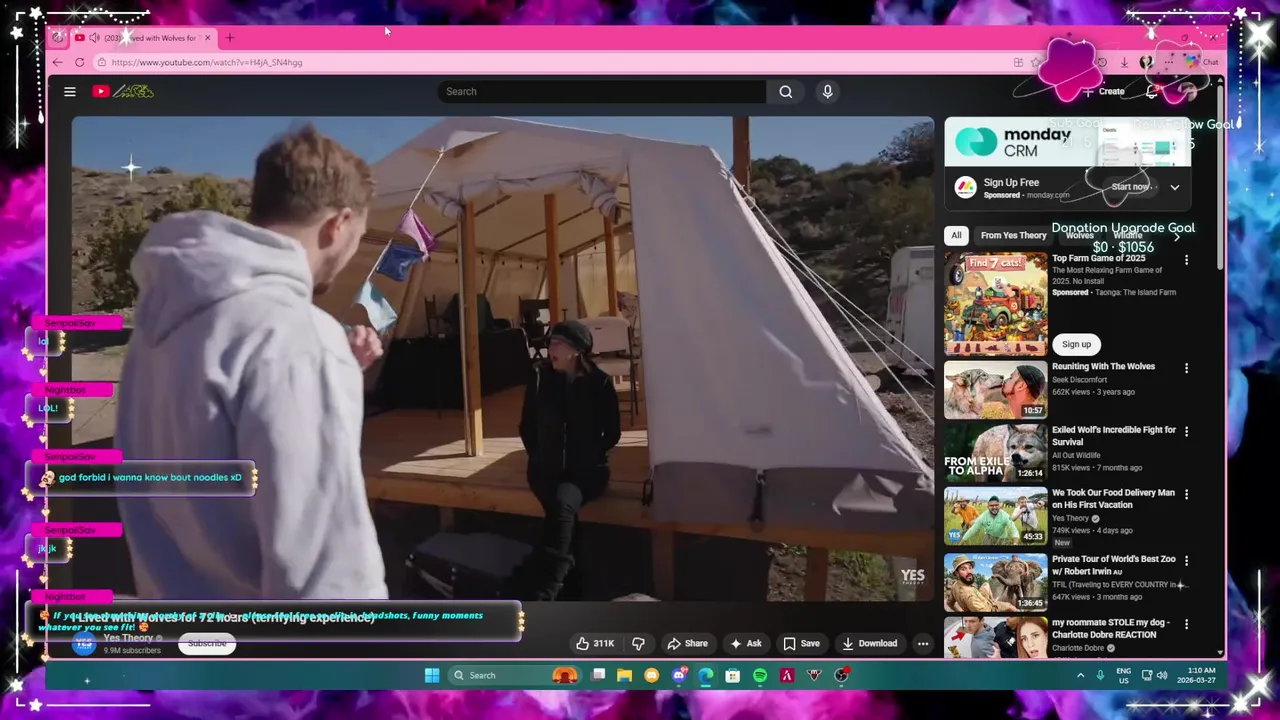Open the Food Delivery Man video thumbnail
This screenshot has height=720, width=1280.
pyautogui.click(x=996, y=516)
